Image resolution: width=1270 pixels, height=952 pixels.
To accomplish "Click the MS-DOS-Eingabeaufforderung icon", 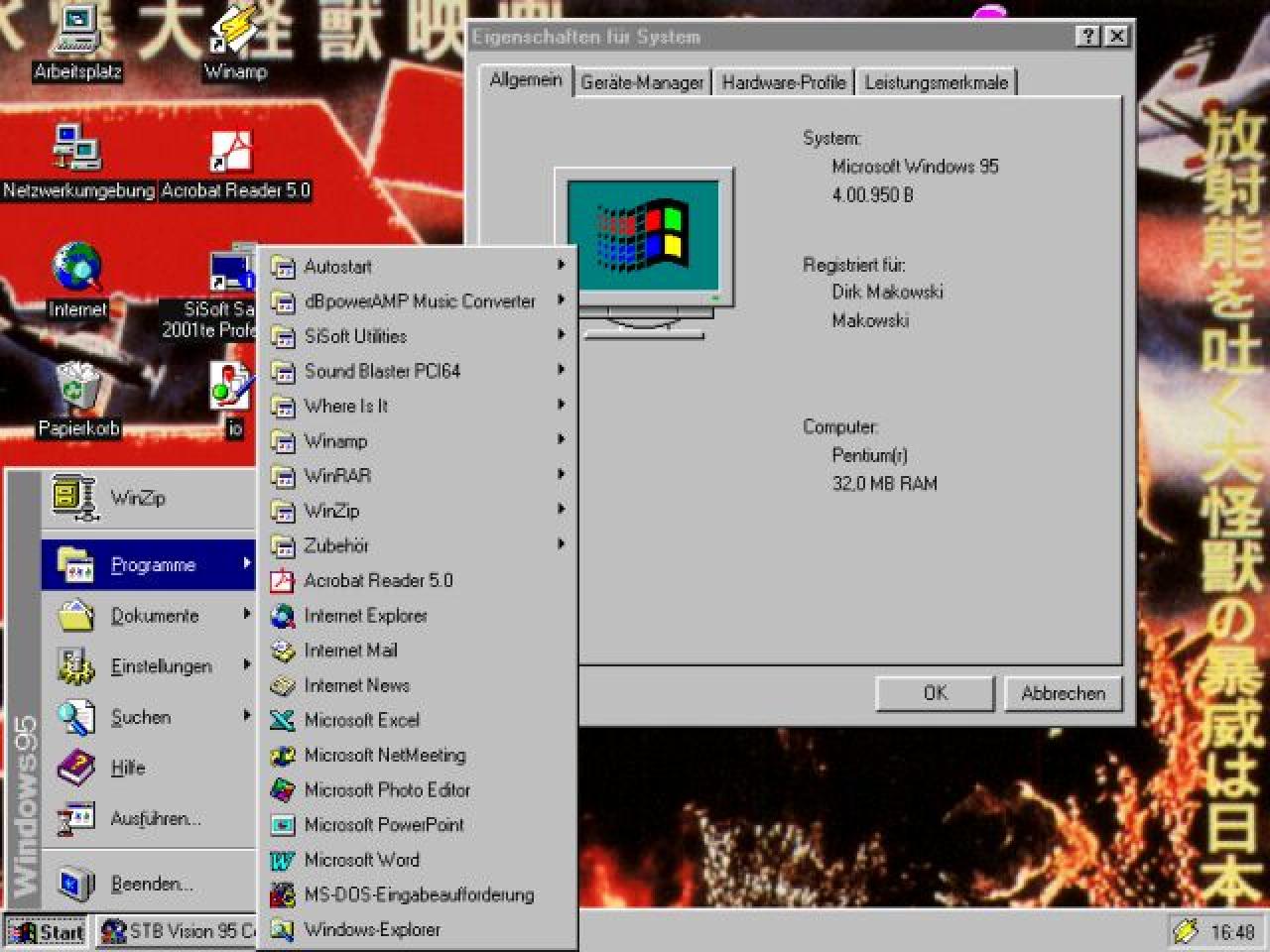I will click(x=283, y=894).
